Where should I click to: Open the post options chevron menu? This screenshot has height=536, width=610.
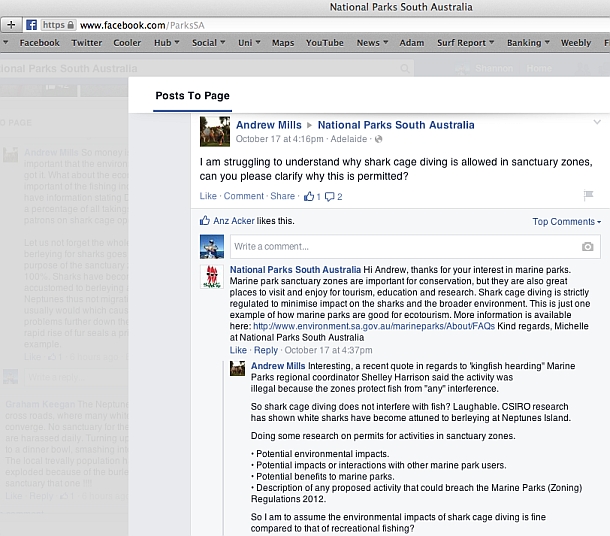pyautogui.click(x=597, y=122)
